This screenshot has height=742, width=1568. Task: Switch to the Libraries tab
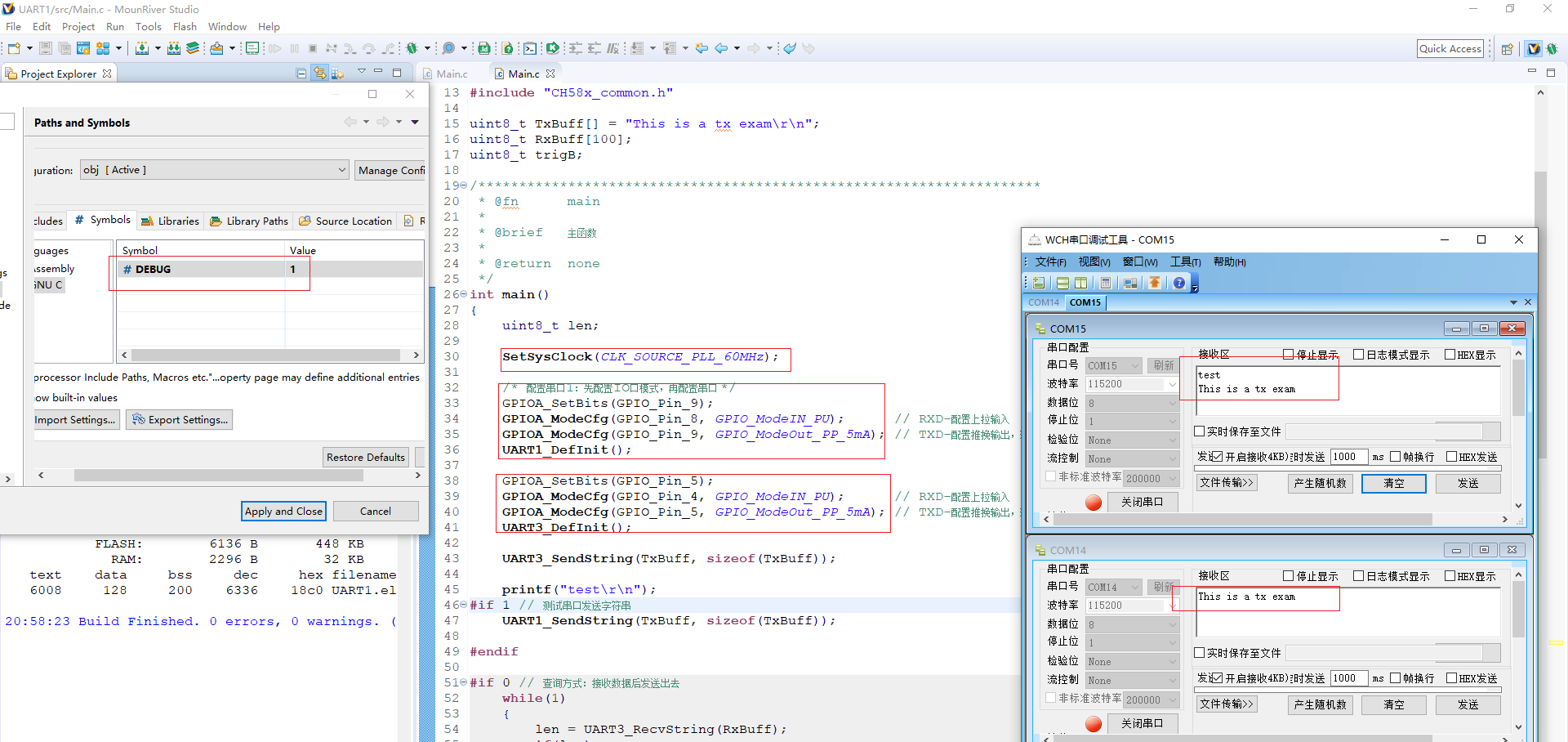(x=170, y=221)
